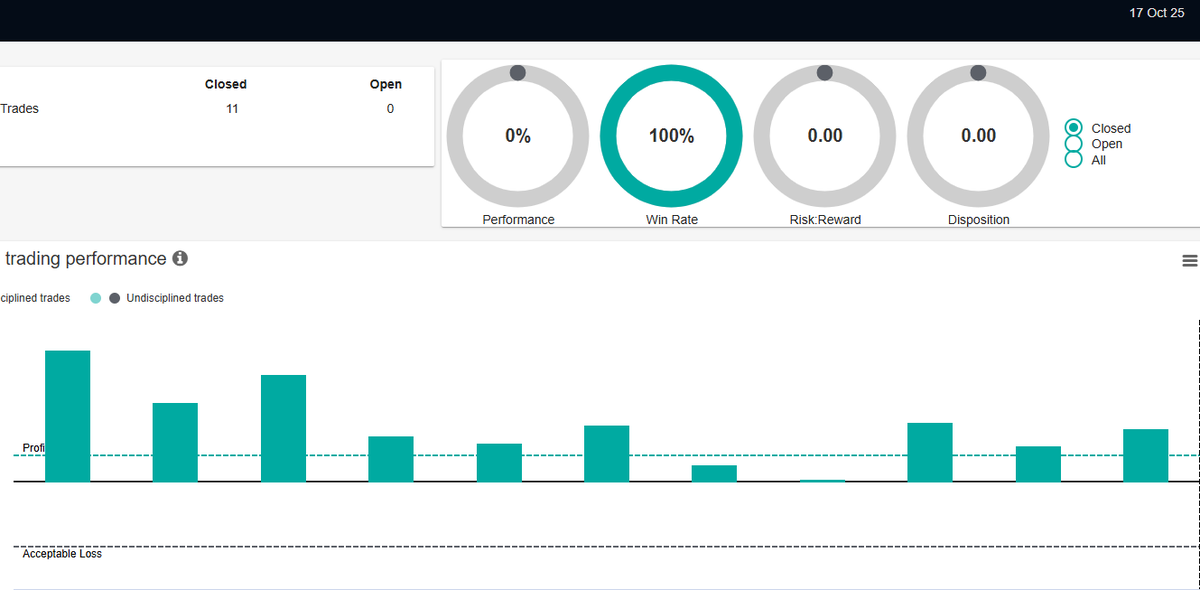Click the Closed column header
The image size is (1200, 590).
(226, 85)
